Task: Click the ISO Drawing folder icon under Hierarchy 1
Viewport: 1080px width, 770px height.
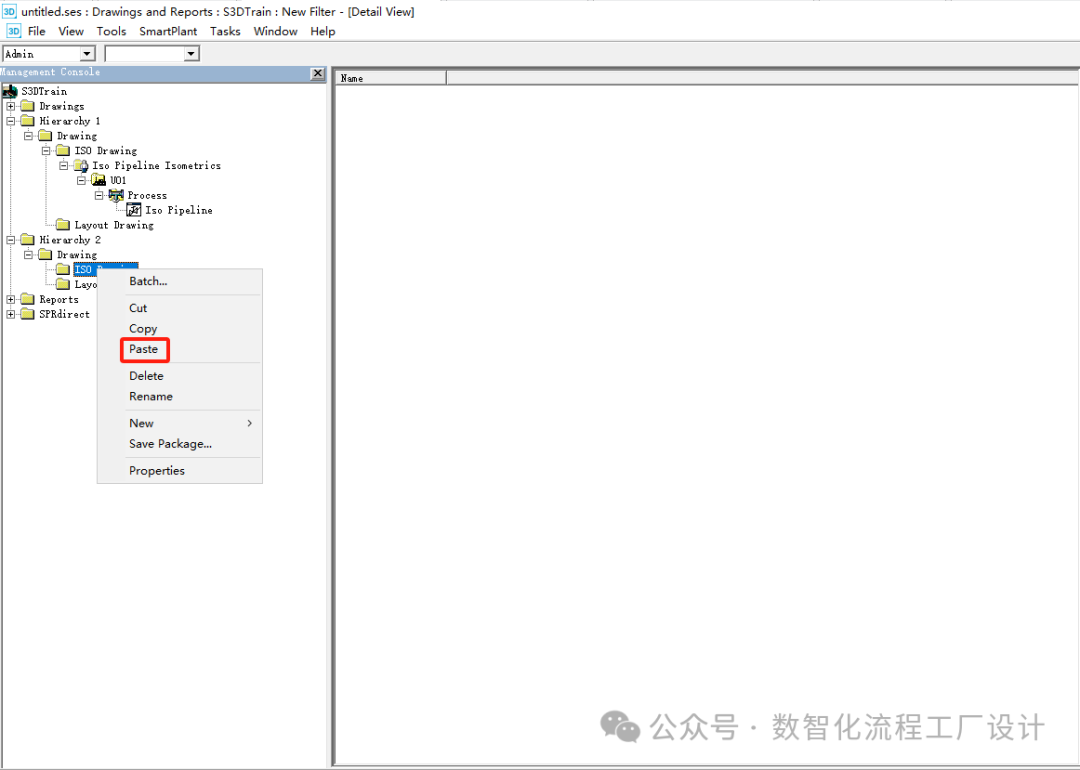Action: coord(63,150)
